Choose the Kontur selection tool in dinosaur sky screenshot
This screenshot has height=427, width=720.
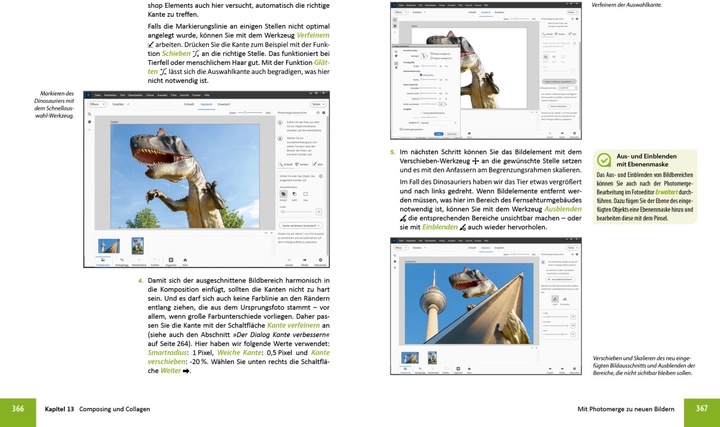pyautogui.click(x=302, y=164)
